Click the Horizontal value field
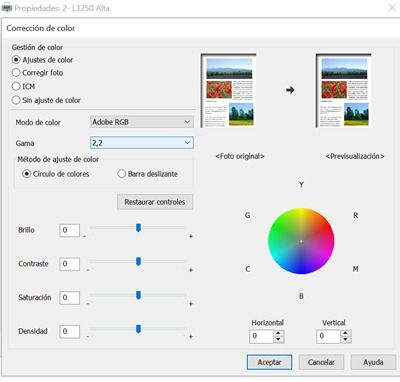400x382 pixels. click(x=261, y=336)
